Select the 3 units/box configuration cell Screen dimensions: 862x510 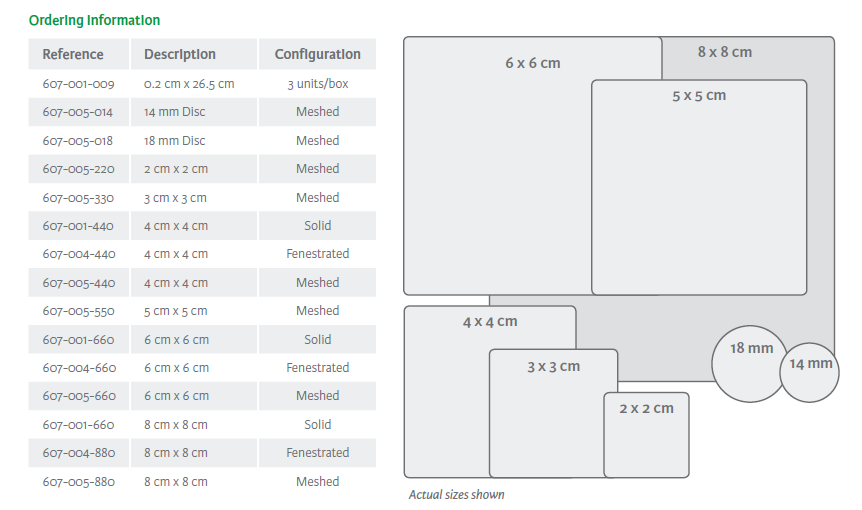point(317,84)
